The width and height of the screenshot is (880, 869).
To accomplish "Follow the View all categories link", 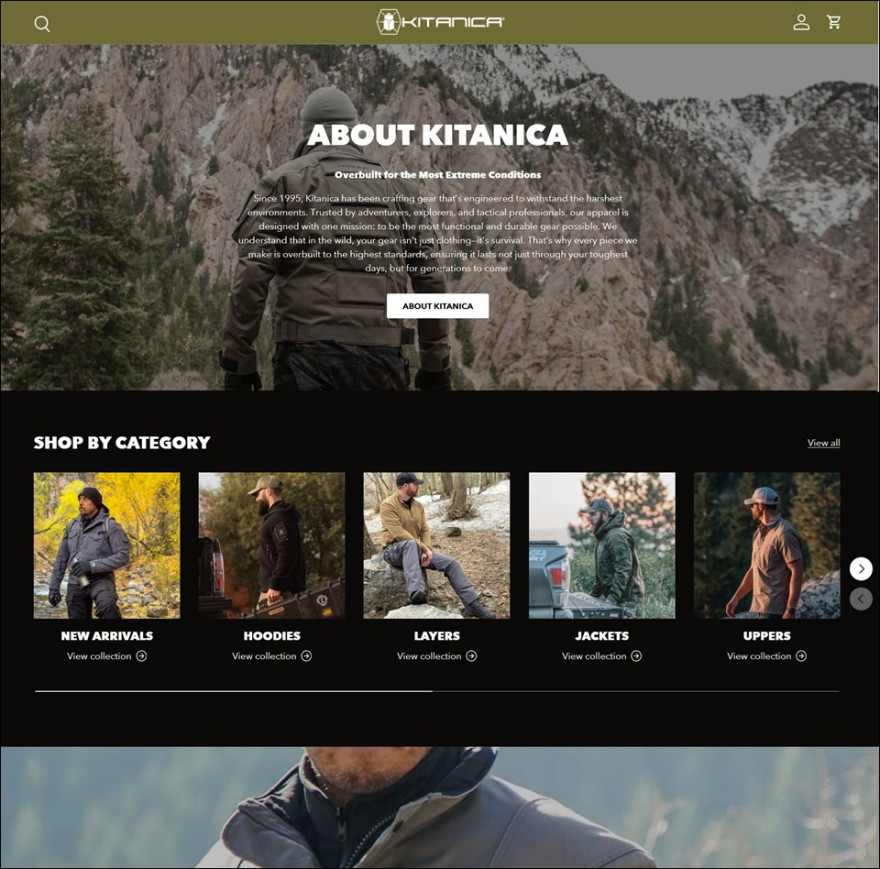I will [823, 443].
